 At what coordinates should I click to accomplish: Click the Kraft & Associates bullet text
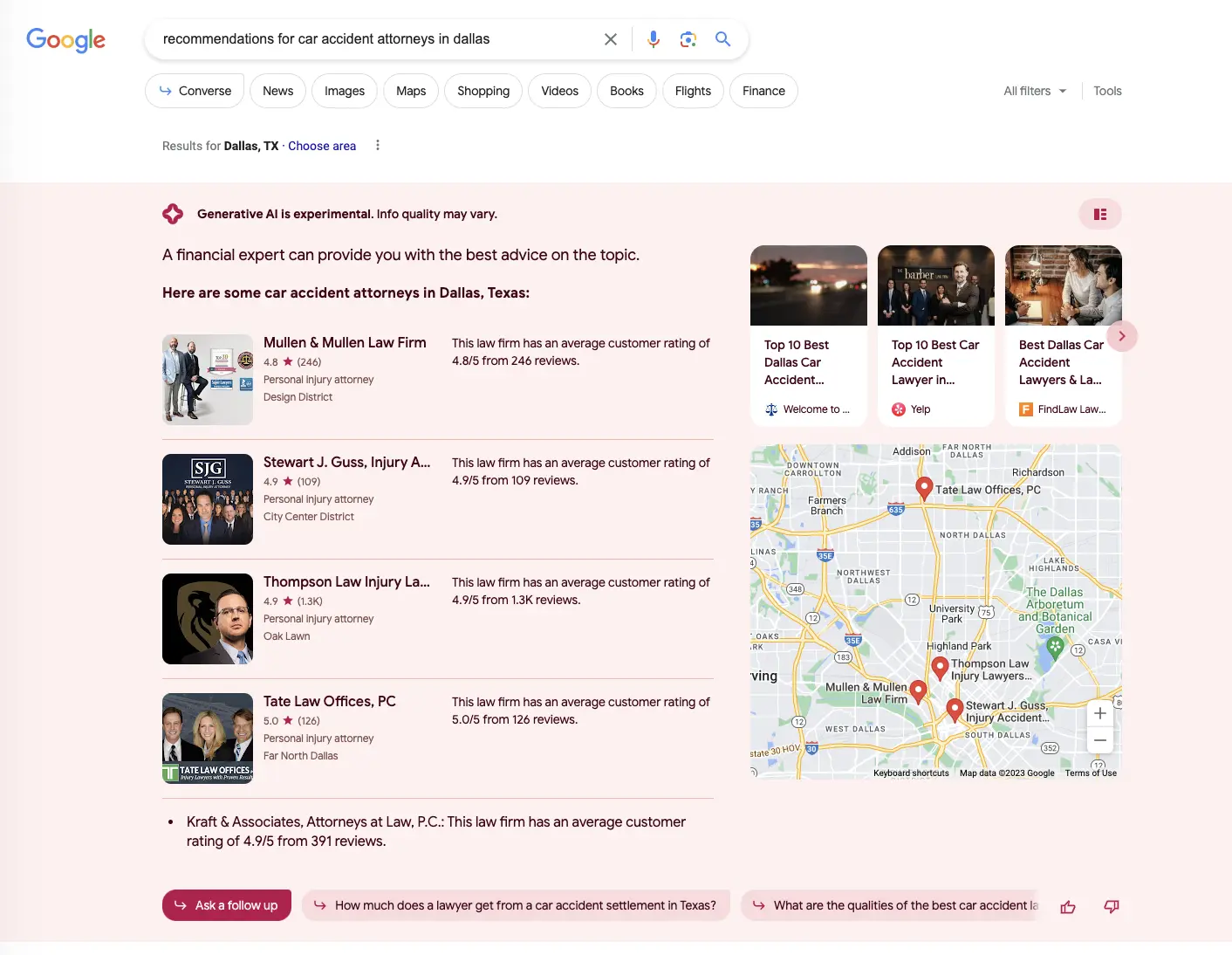point(436,832)
